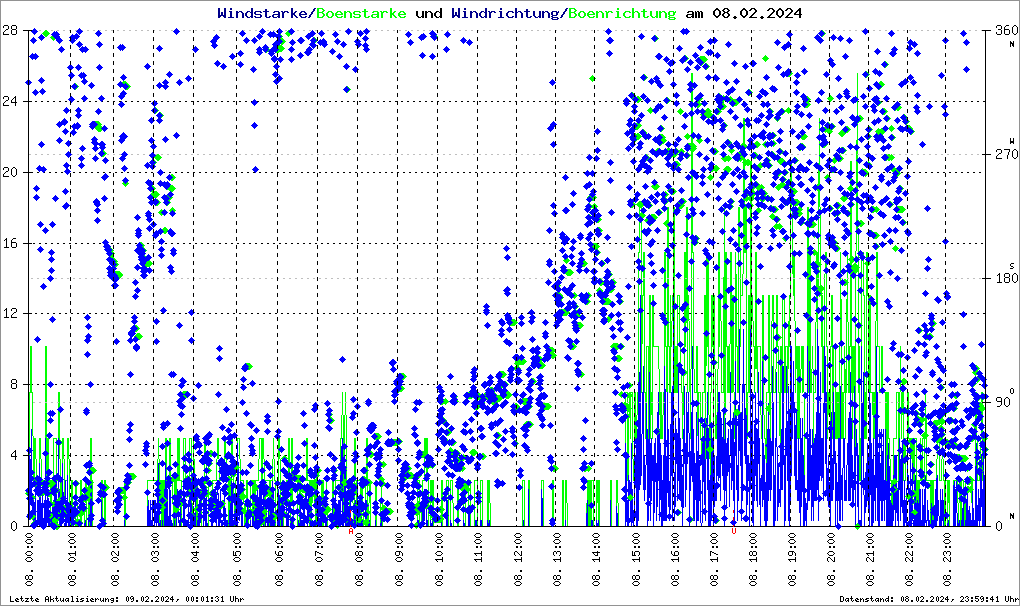Click the 4 value on the left axis

(15, 455)
